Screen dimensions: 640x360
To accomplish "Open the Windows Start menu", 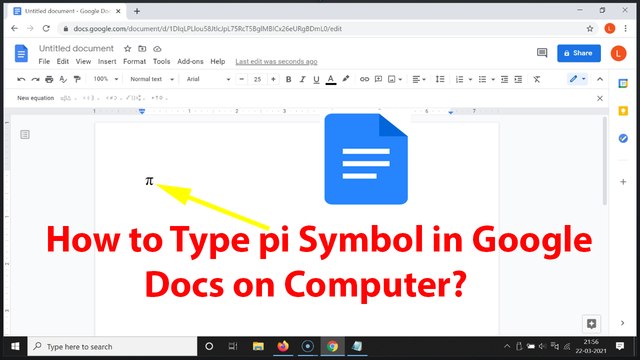I will coord(16,347).
